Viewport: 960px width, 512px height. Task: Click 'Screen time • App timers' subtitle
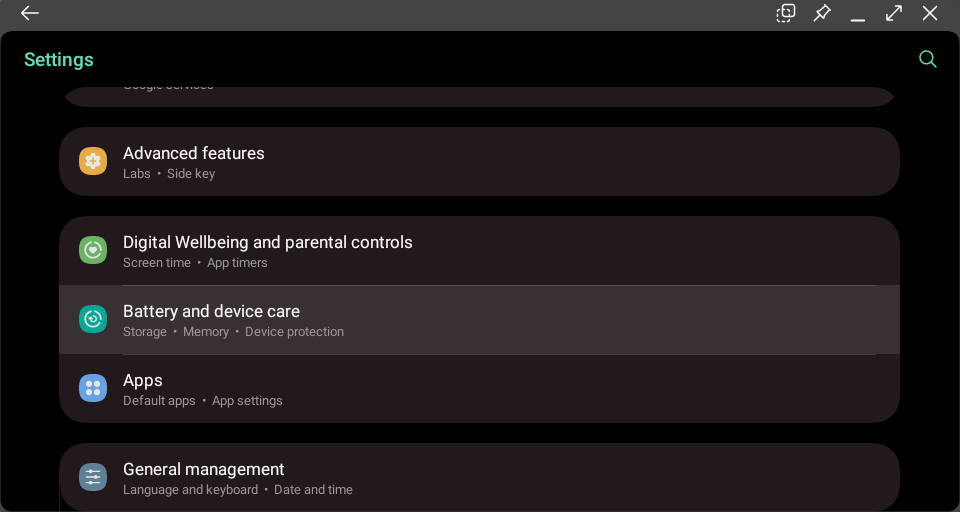point(195,263)
